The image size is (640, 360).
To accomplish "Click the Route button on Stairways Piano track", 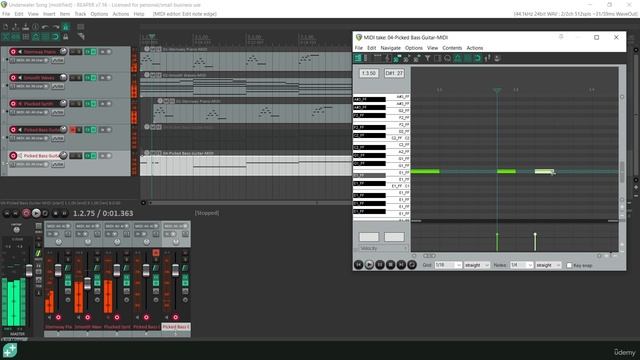I will (58, 60).
